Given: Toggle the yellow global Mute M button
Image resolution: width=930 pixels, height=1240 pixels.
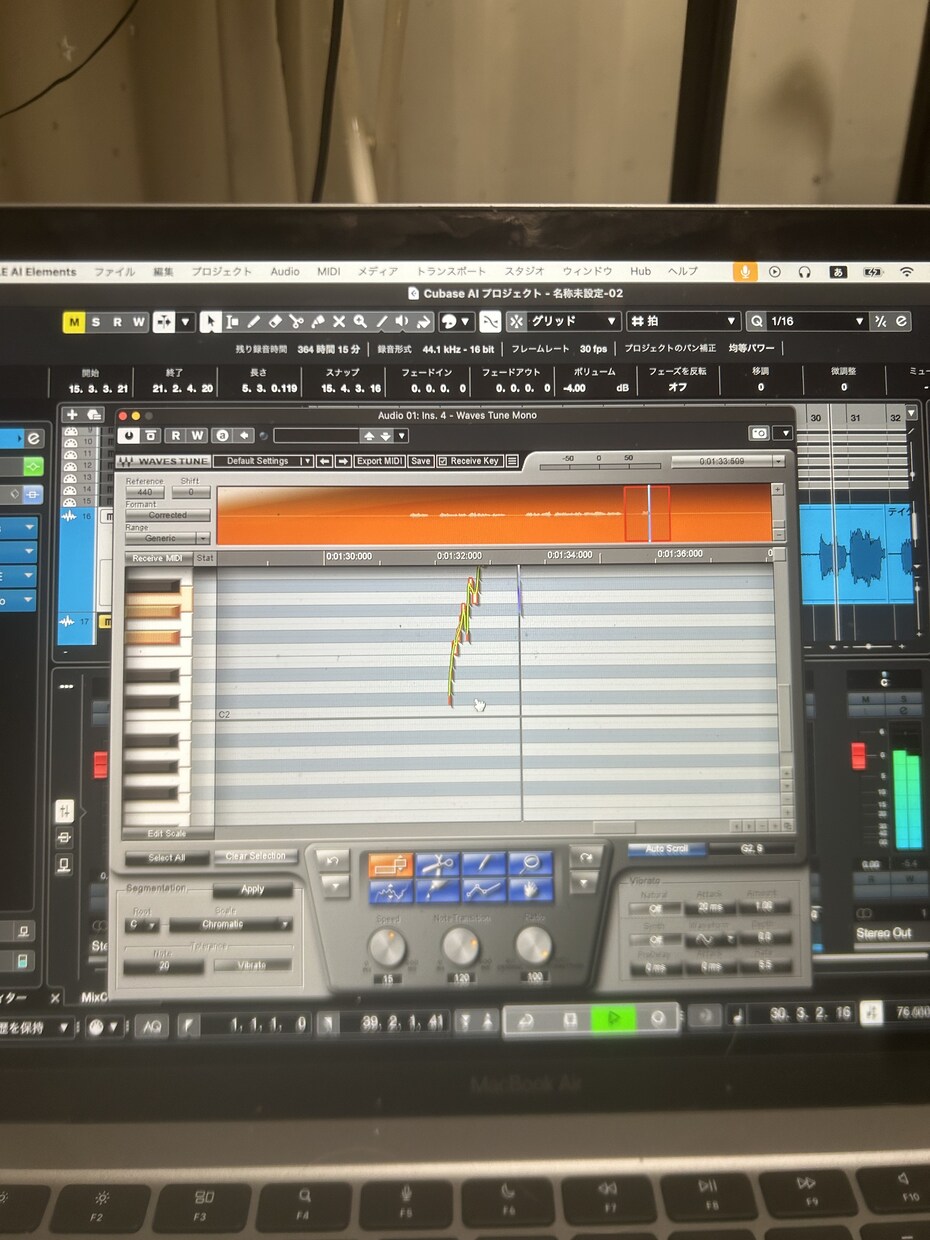Looking at the screenshot, I should [x=74, y=322].
